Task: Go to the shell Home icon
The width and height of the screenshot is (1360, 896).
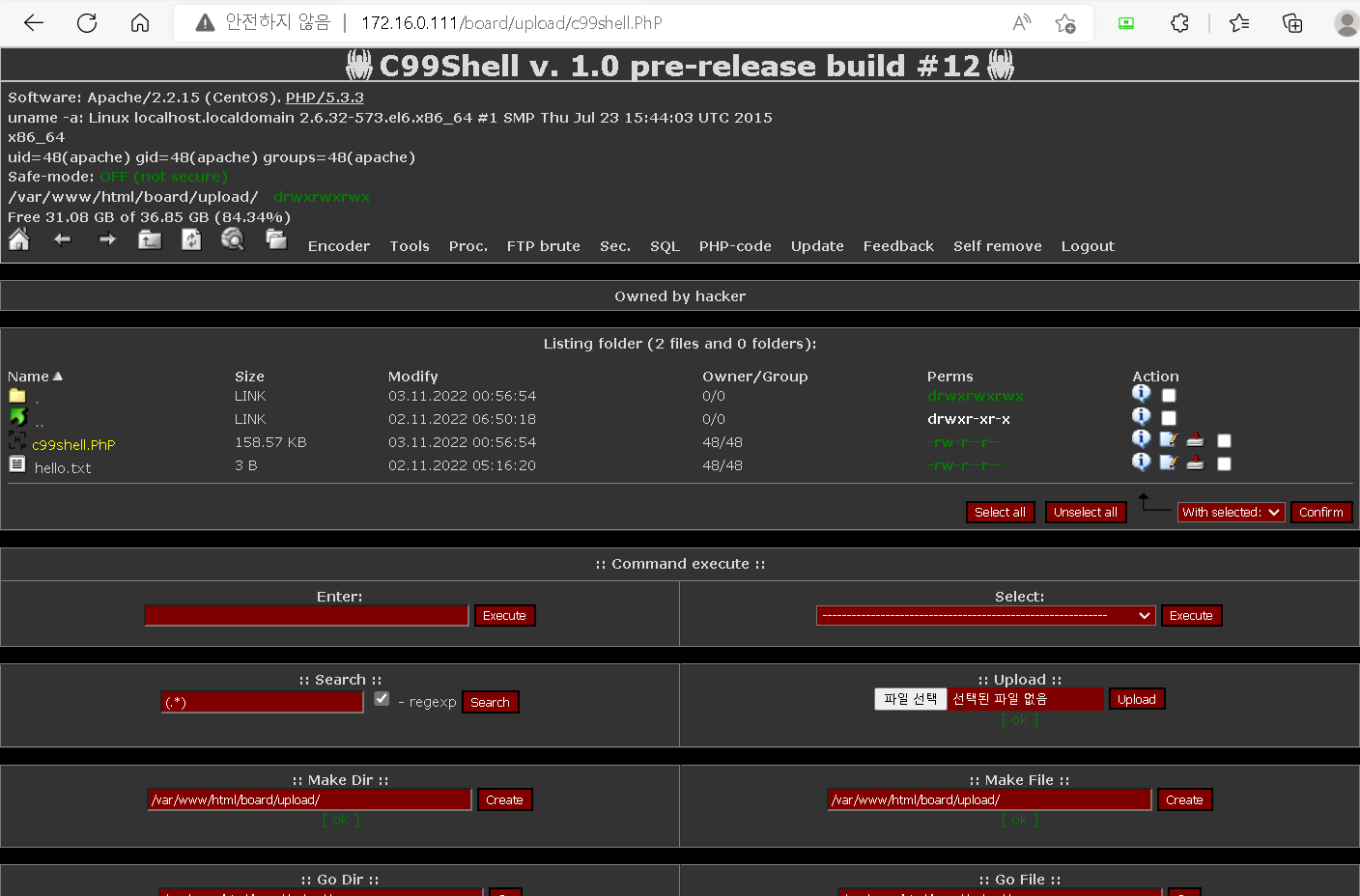Action: 18,239
